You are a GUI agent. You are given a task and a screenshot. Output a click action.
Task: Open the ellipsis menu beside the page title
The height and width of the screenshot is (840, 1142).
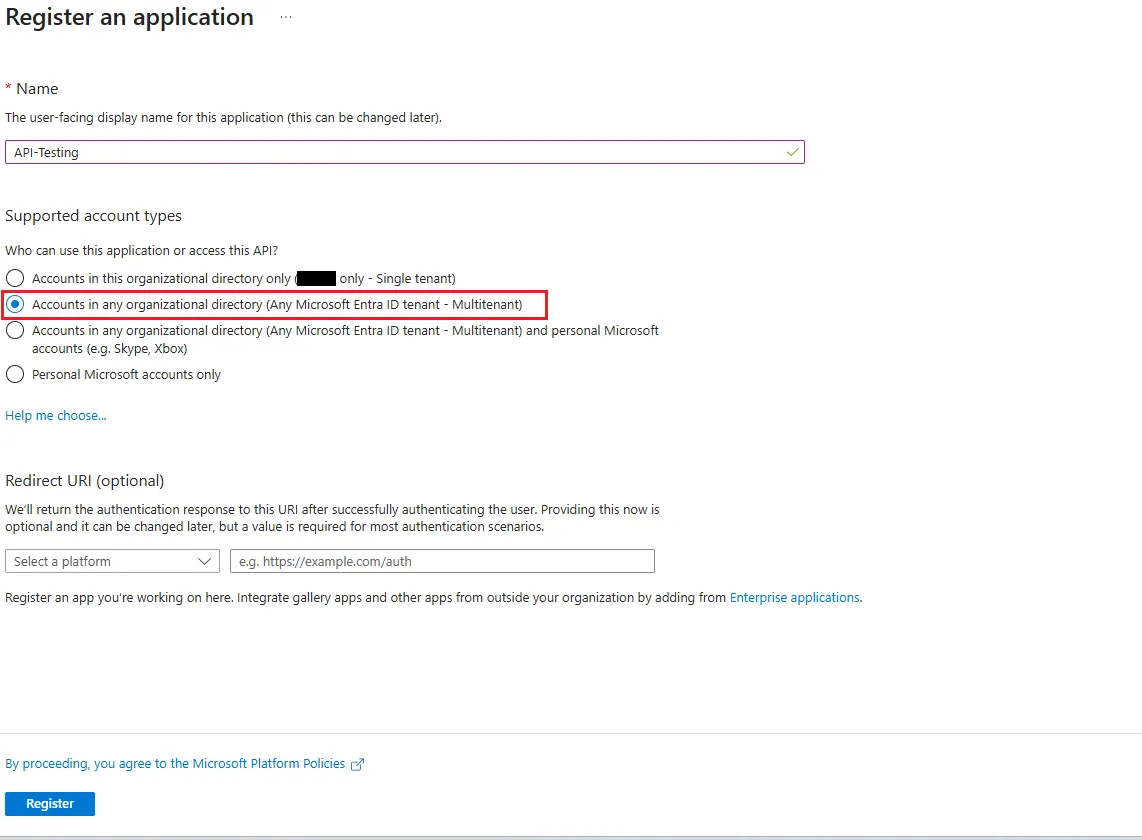pyautogui.click(x=286, y=18)
